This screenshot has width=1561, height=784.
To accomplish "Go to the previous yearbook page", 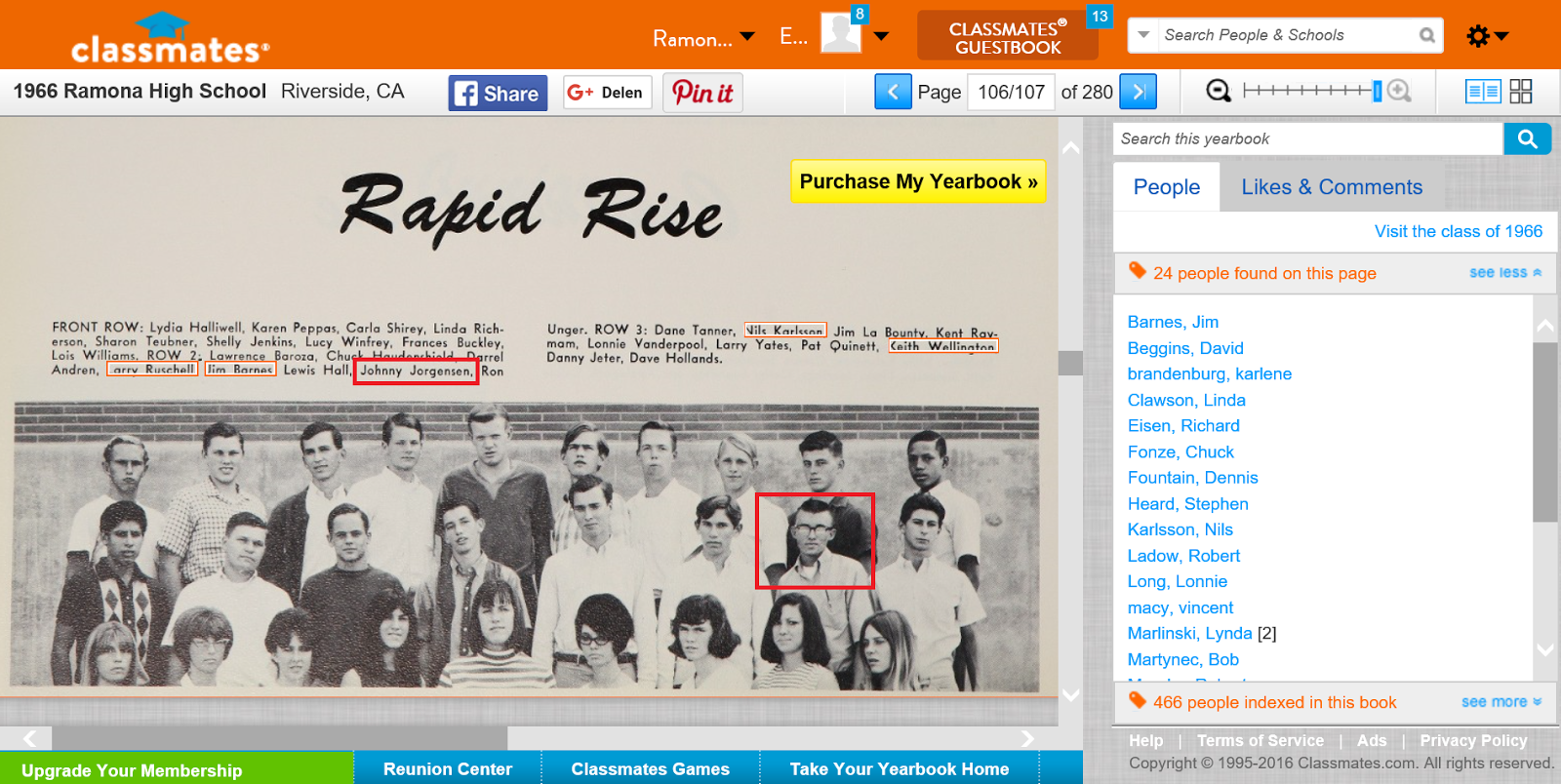I will (x=893, y=92).
